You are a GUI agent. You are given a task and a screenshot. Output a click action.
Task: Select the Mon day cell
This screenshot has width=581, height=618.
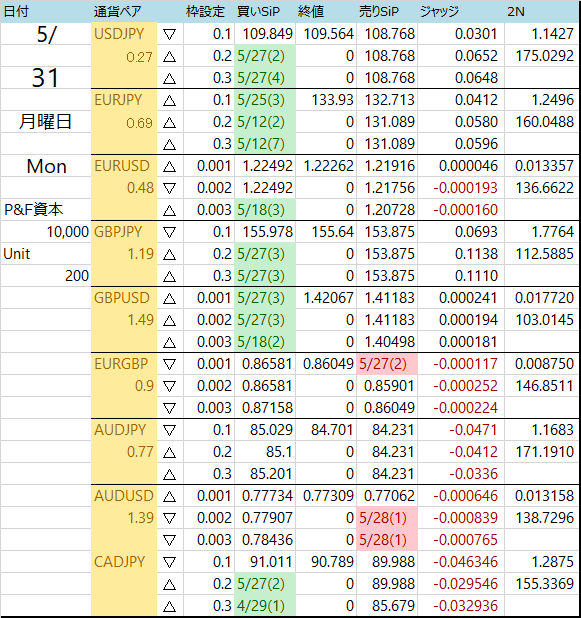click(45, 166)
